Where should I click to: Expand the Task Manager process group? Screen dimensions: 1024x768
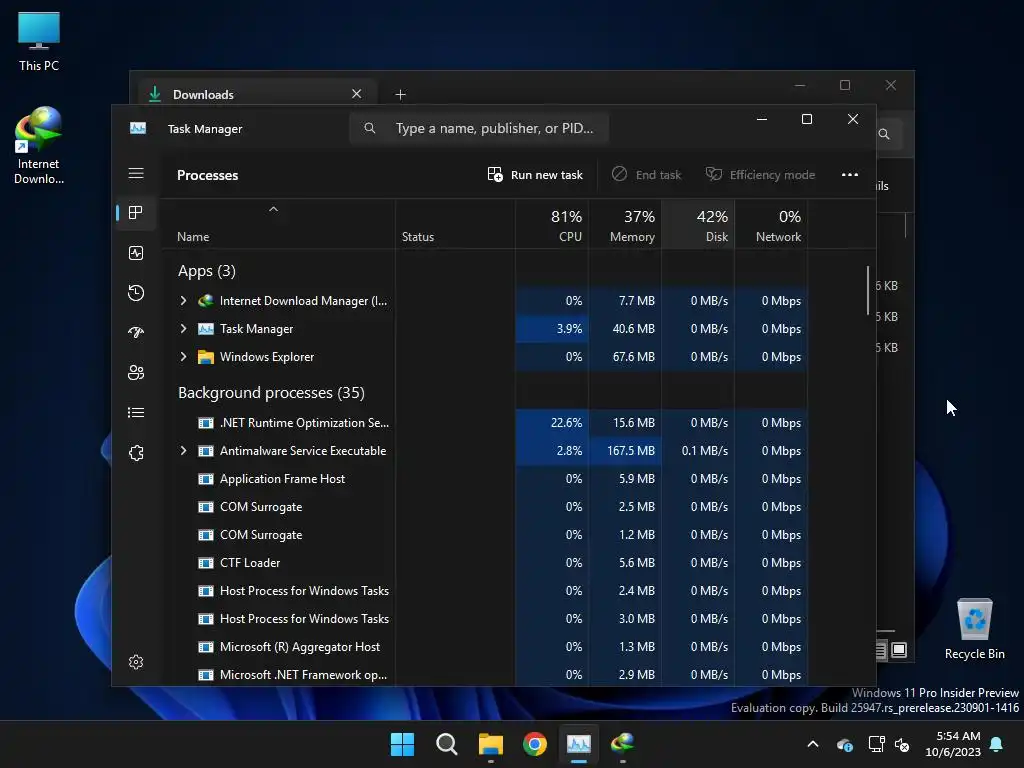coord(184,328)
